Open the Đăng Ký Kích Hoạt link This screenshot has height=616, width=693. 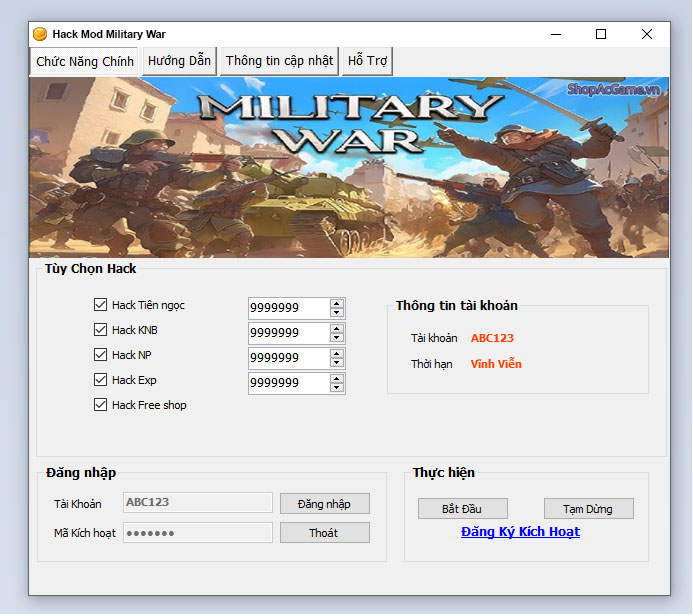520,532
